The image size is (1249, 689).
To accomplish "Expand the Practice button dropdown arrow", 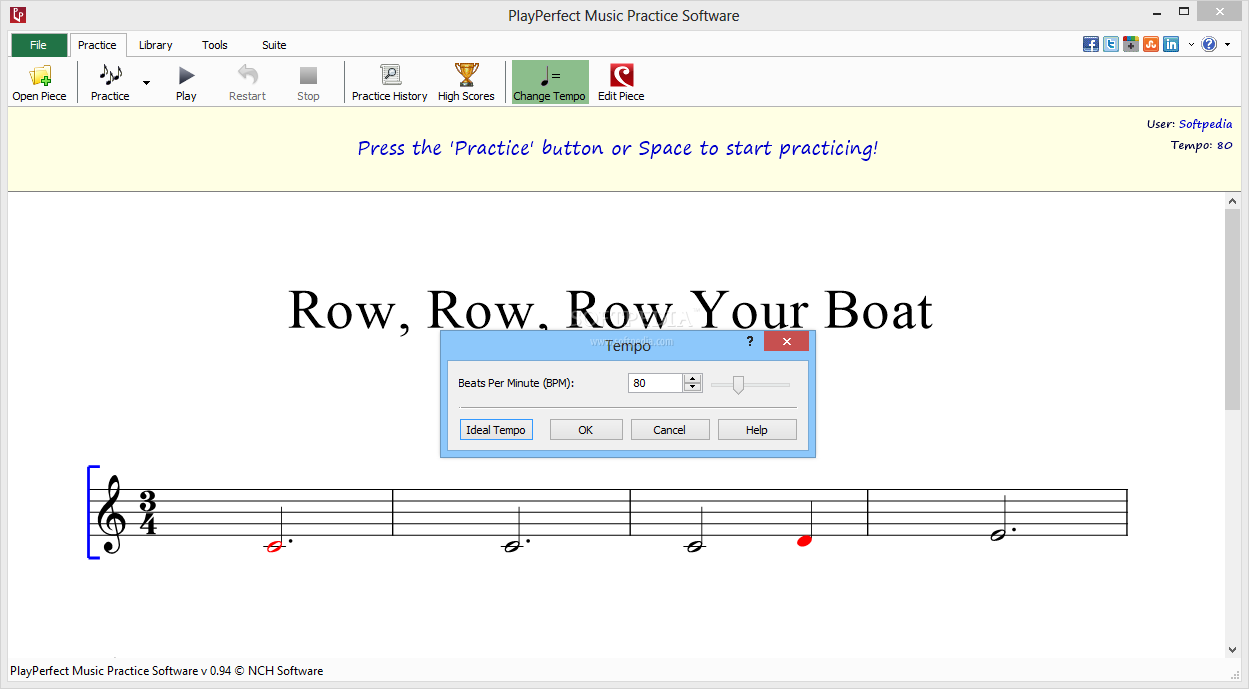I will (146, 82).
